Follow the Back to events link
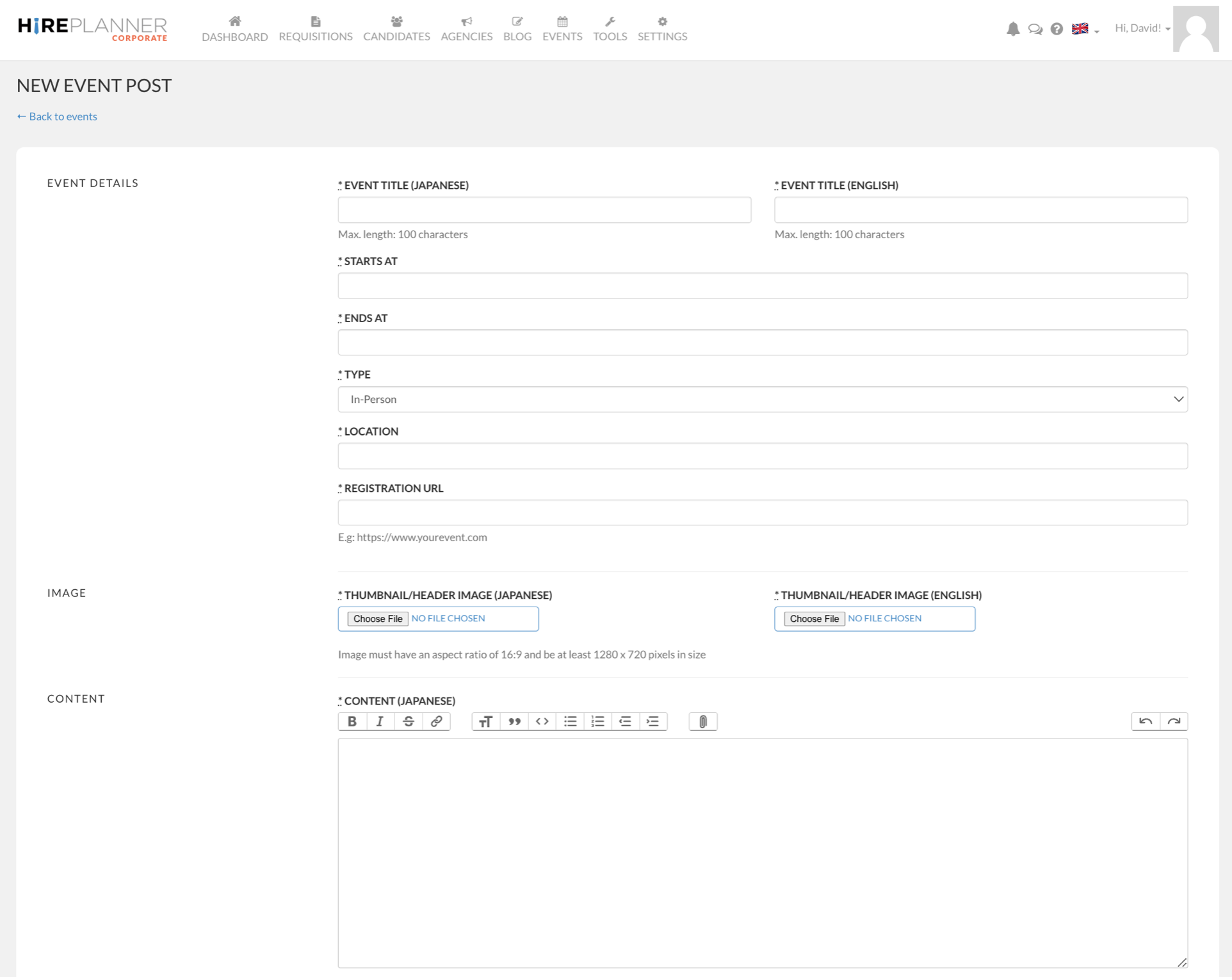The height and width of the screenshot is (980, 1232). [x=56, y=116]
